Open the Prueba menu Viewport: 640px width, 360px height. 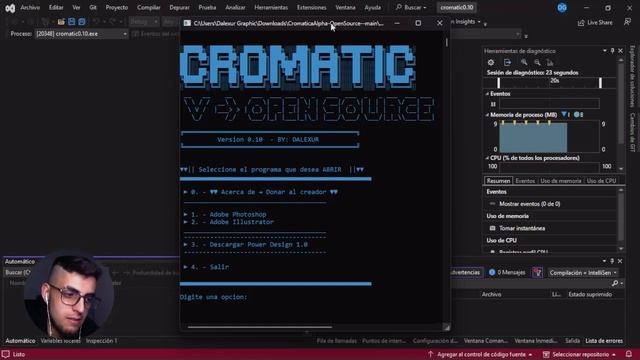pos(207,8)
